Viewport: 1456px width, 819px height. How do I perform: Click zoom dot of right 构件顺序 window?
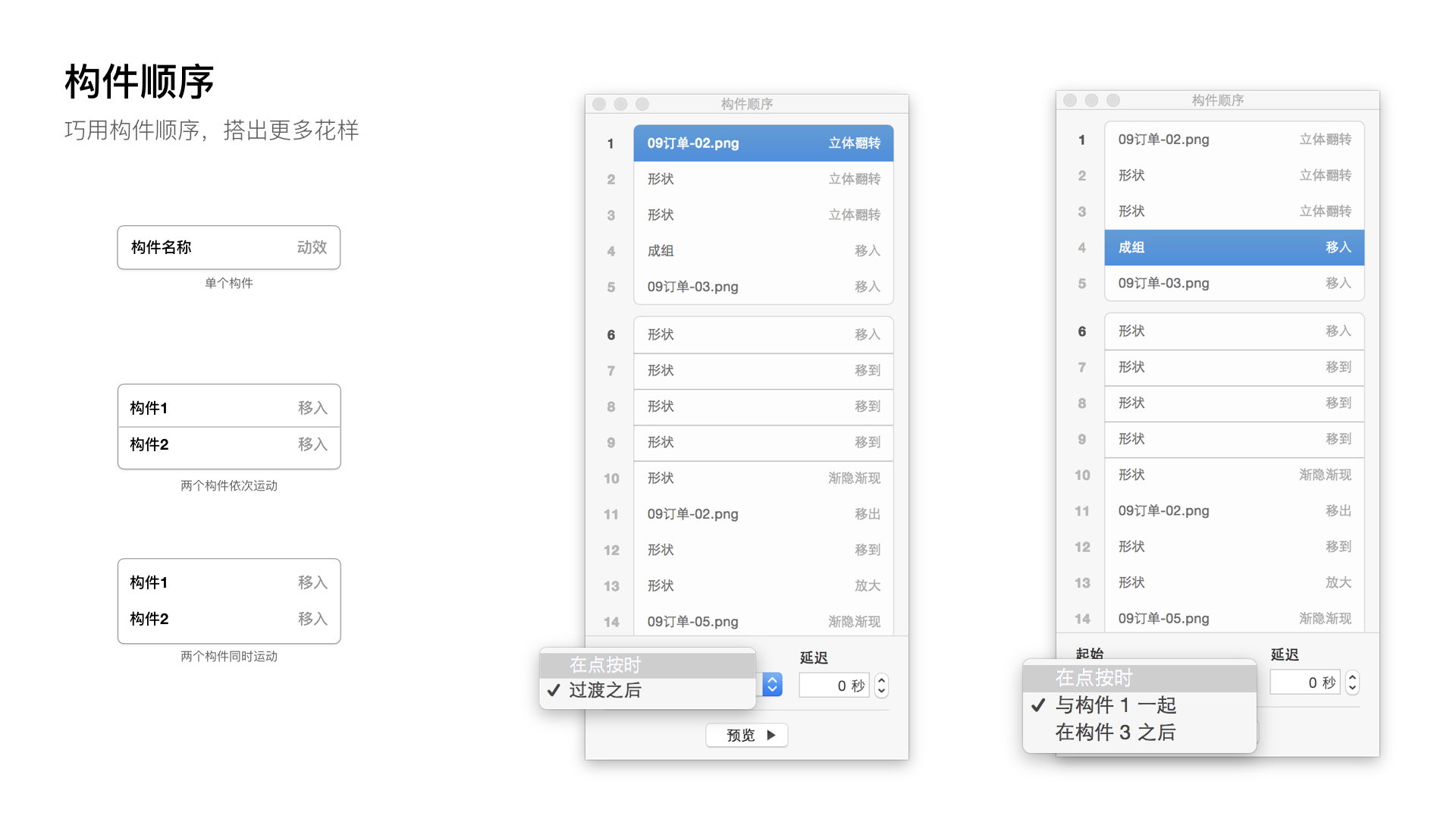tap(1113, 100)
